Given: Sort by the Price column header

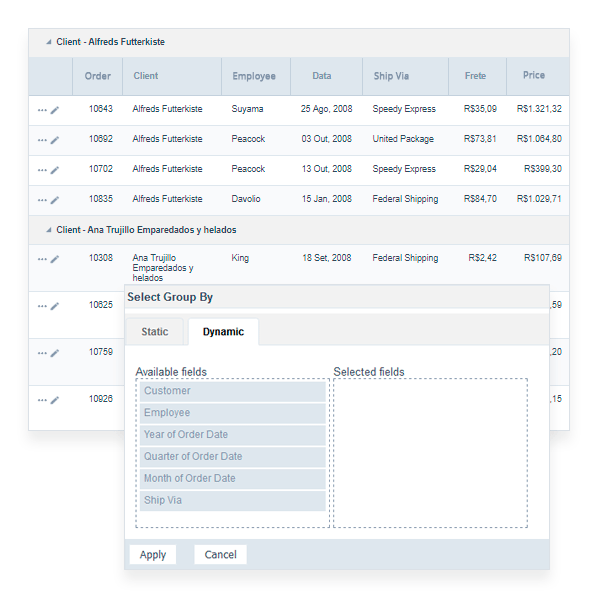Looking at the screenshot, I should pos(533,76).
